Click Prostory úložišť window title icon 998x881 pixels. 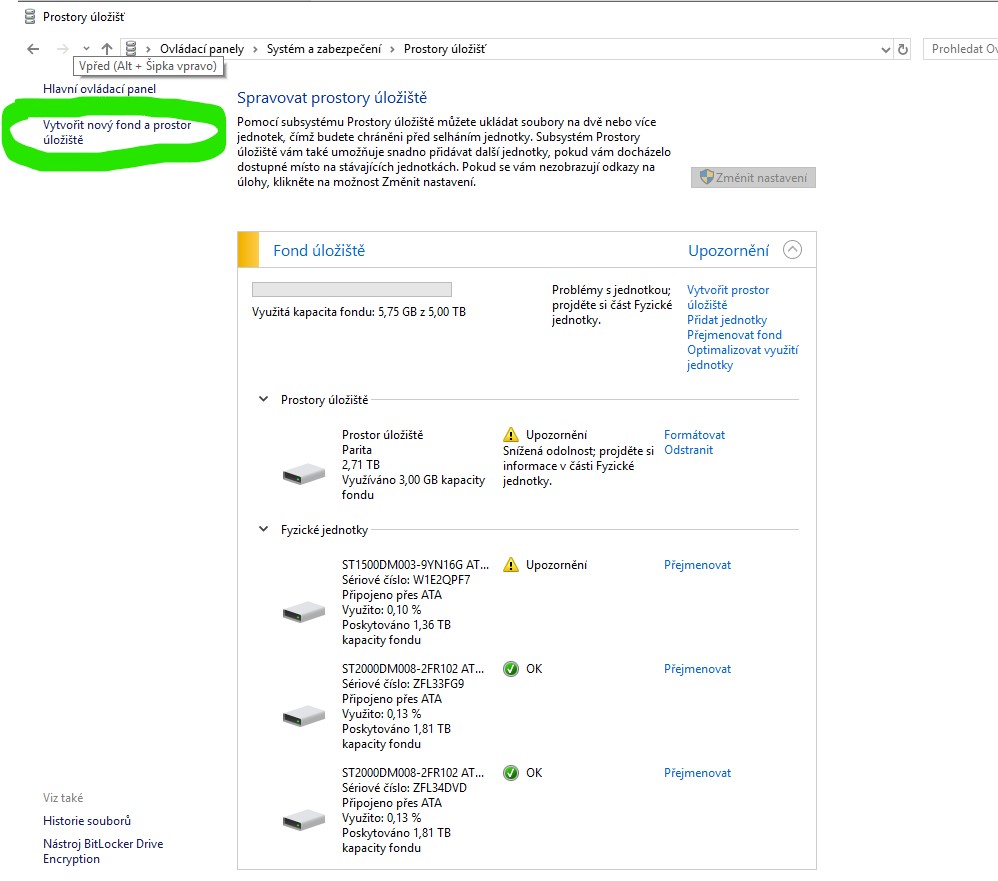tap(29, 17)
